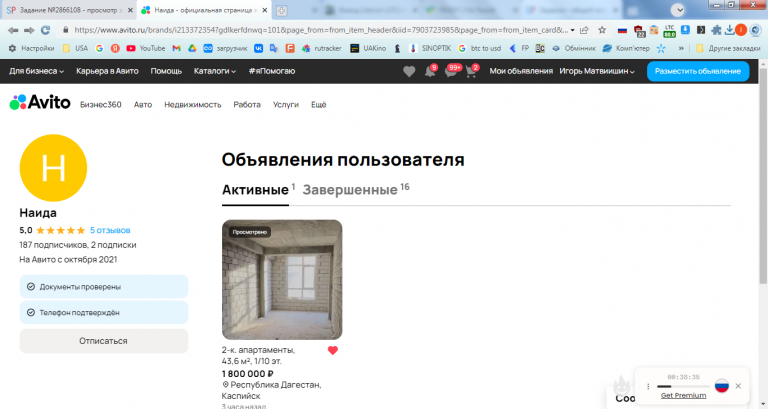Open the Карьера в Авито link
Image resolution: width=768 pixels, height=409 pixels.
[x=107, y=71]
